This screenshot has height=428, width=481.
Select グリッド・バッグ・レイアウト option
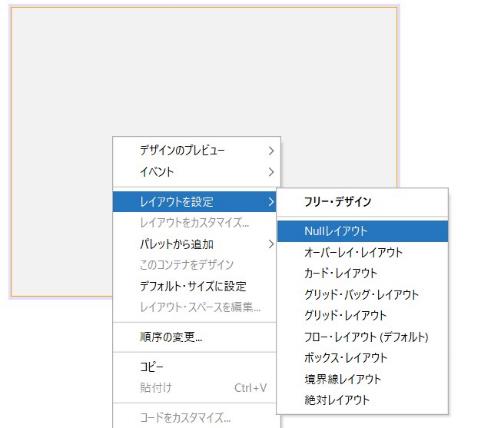[362, 295]
